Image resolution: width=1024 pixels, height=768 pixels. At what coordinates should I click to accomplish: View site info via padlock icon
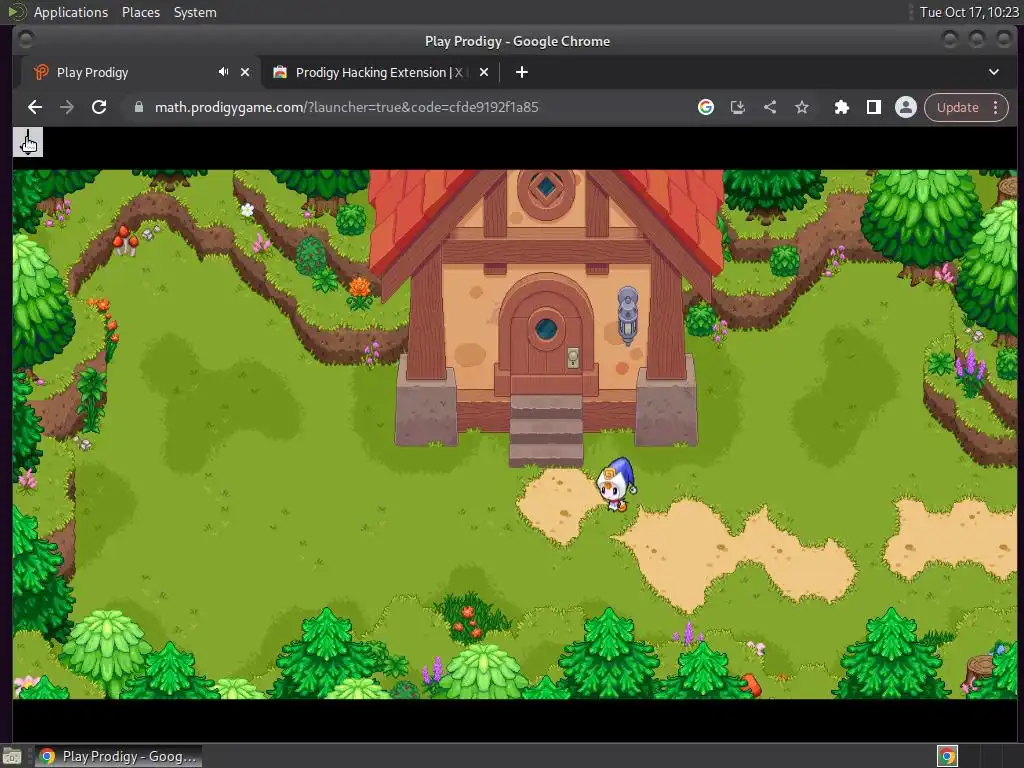(138, 107)
